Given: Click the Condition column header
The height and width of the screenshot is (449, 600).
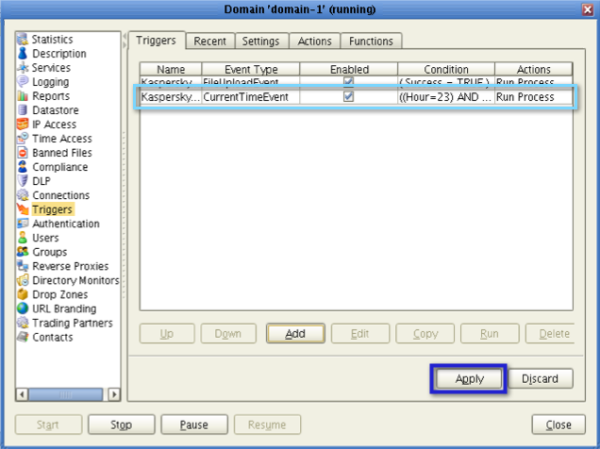Looking at the screenshot, I should click(445, 69).
